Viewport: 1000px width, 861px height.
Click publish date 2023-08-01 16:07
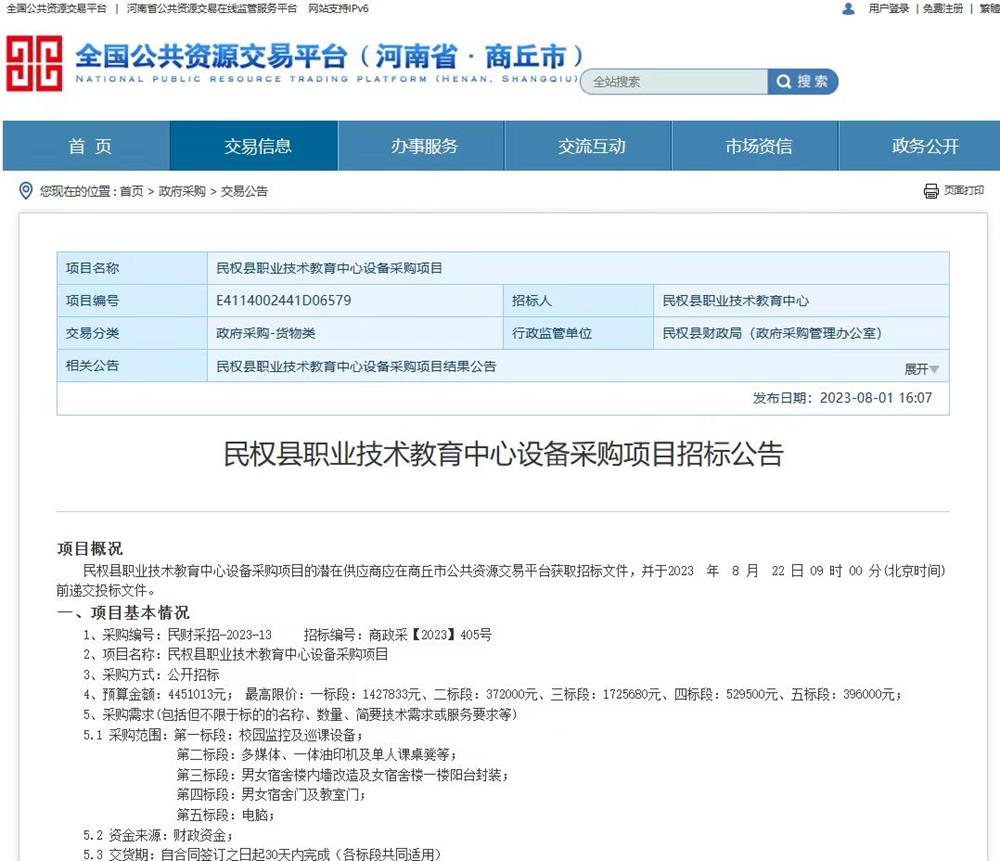876,398
